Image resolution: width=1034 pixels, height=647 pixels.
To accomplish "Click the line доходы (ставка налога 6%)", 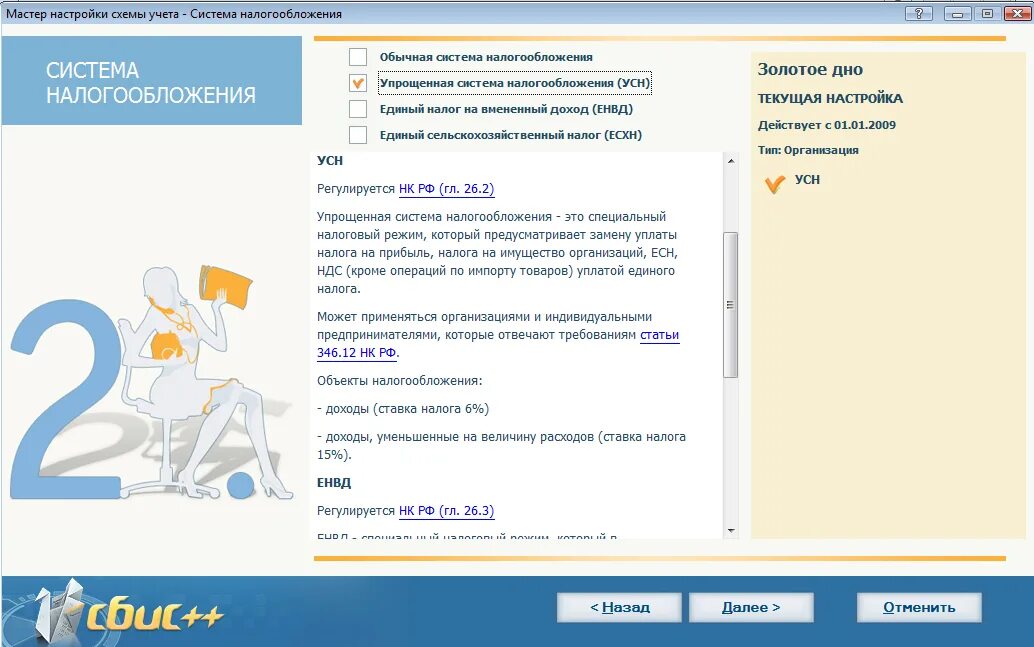I will (x=403, y=409).
